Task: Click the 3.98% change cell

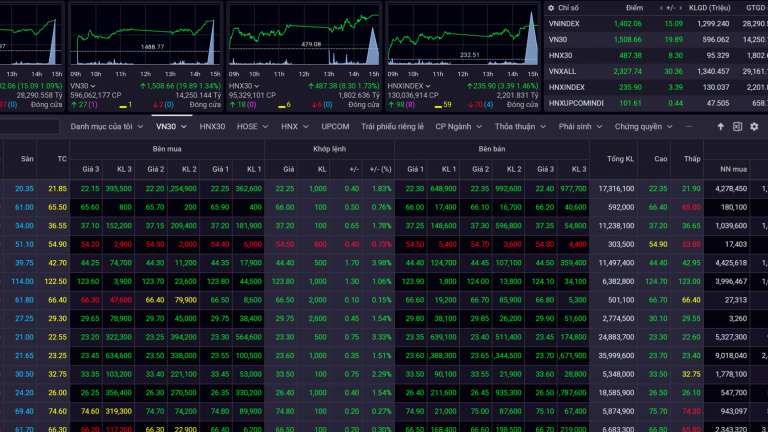Action: point(381,263)
